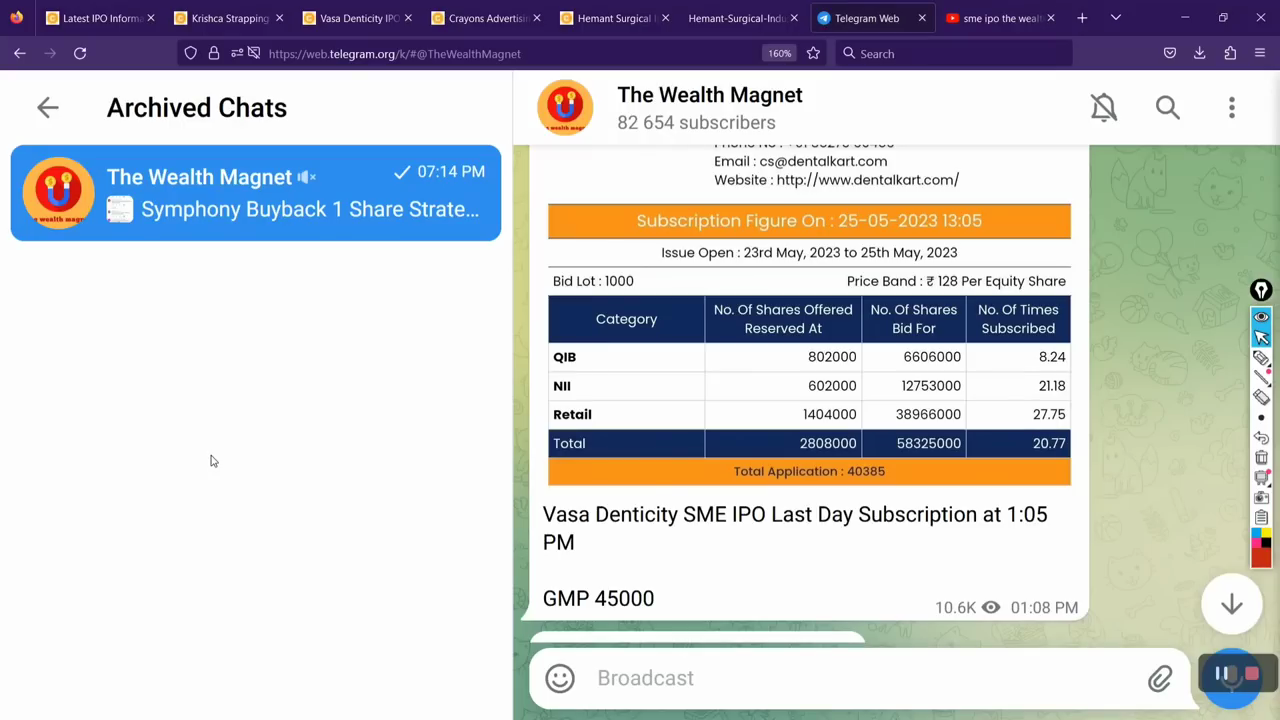Open the screen board annotation icon
This screenshot has width=1280, height=720.
click(1261, 477)
